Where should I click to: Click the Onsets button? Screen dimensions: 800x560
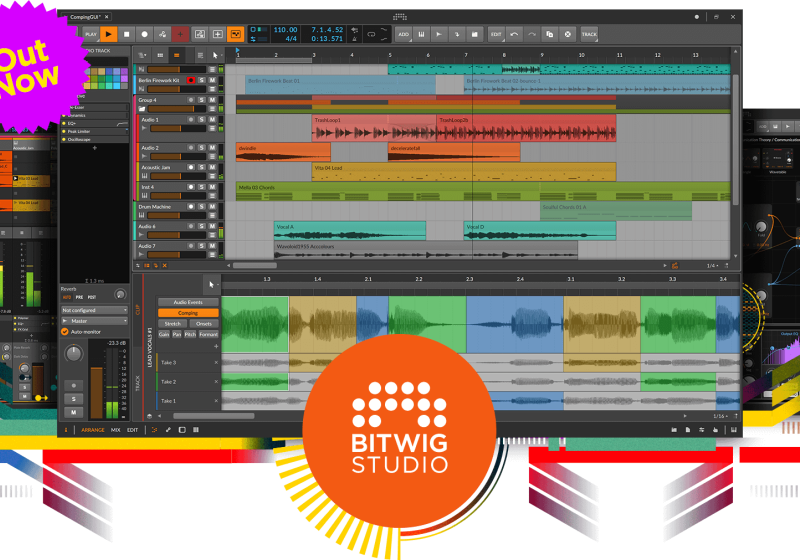204,323
